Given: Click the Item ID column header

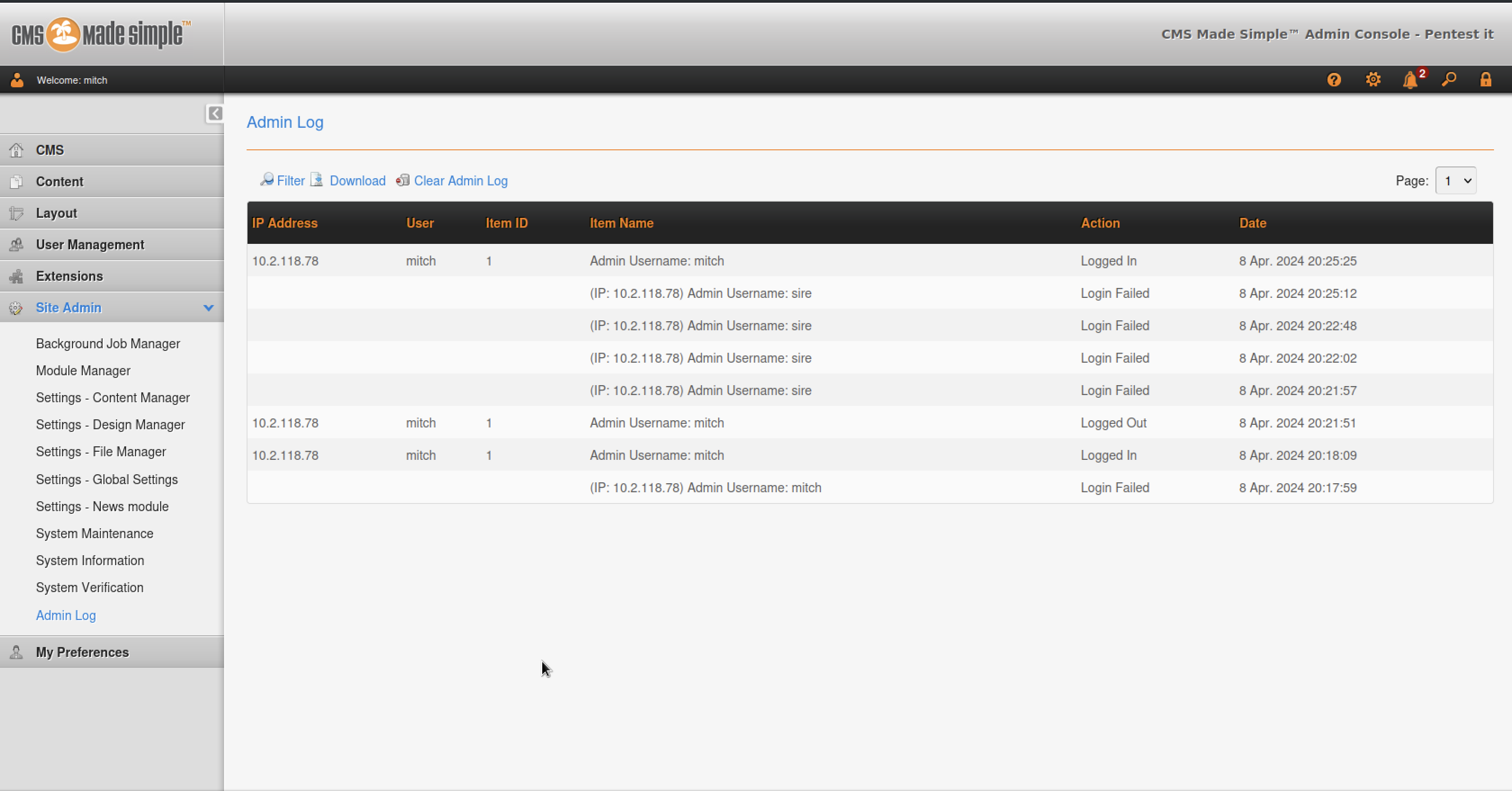Looking at the screenshot, I should [507, 223].
